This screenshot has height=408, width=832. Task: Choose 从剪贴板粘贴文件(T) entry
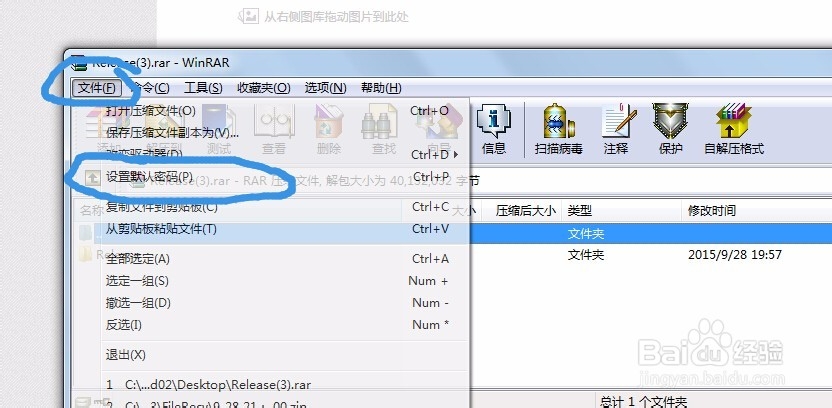[285, 229]
